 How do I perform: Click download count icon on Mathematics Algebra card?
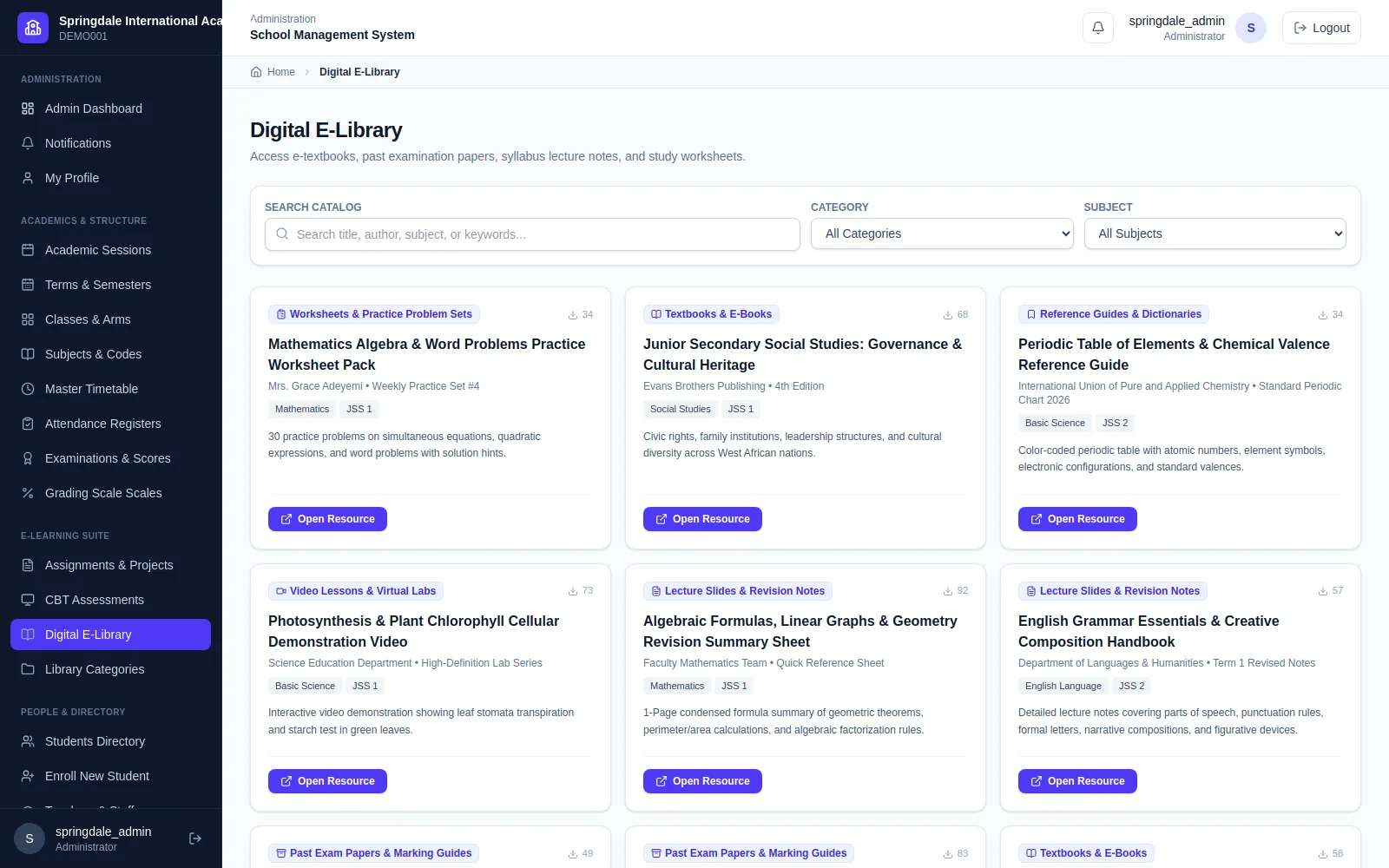[x=573, y=314]
